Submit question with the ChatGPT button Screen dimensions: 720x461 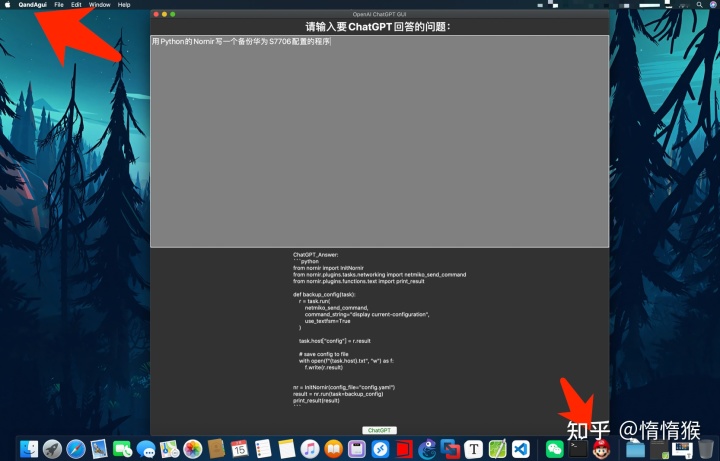click(379, 430)
